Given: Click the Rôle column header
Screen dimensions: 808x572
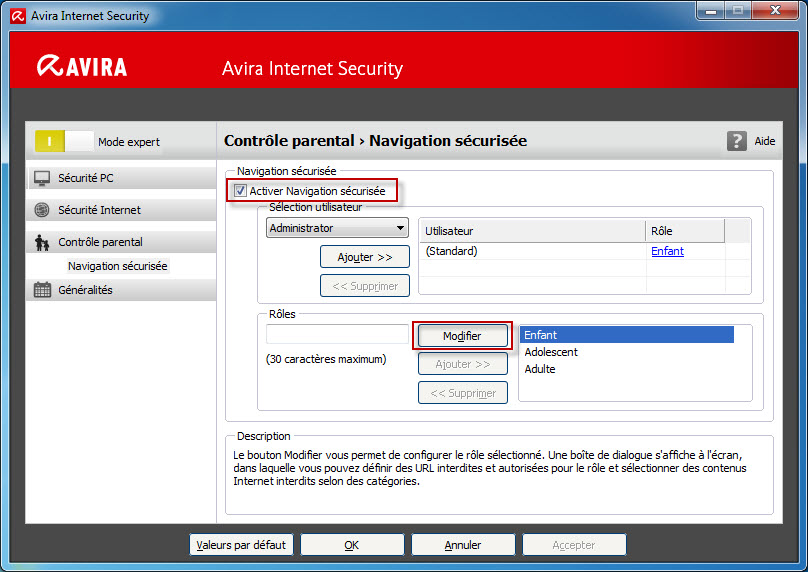Looking at the screenshot, I should click(685, 231).
